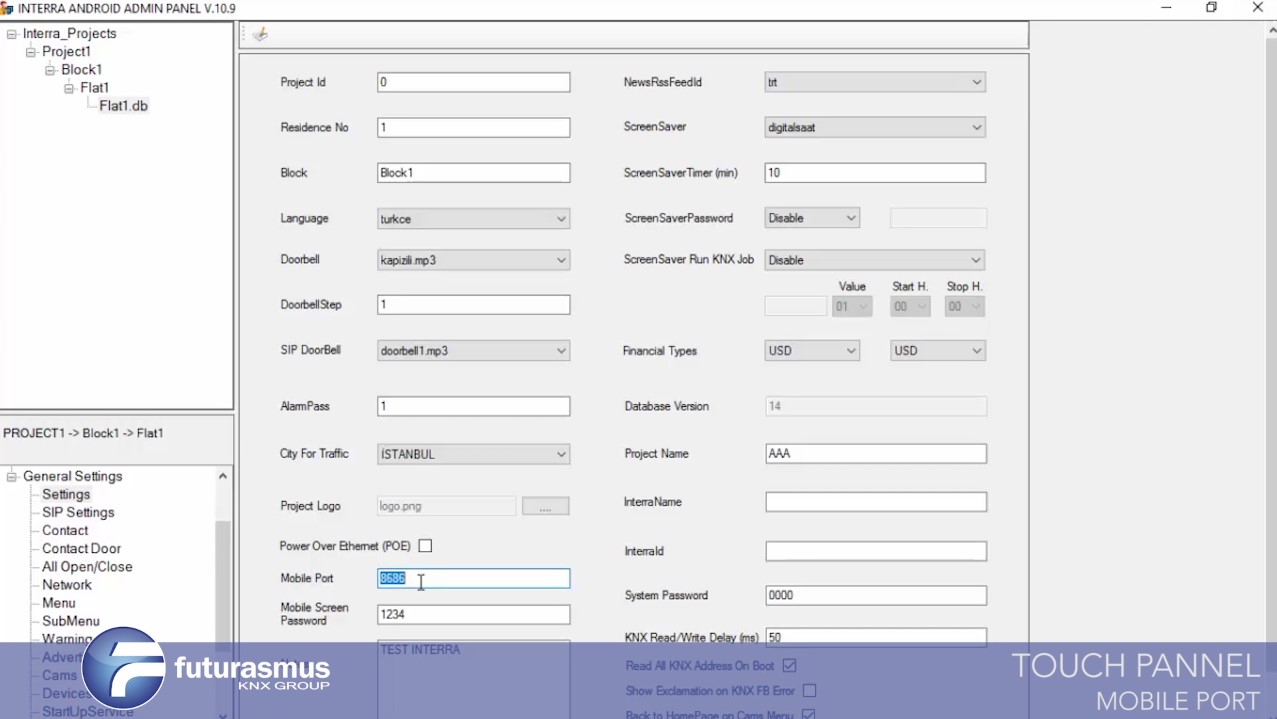The width and height of the screenshot is (1277, 719).
Task: Open SIP Settings in the settings tree
Action: point(78,513)
